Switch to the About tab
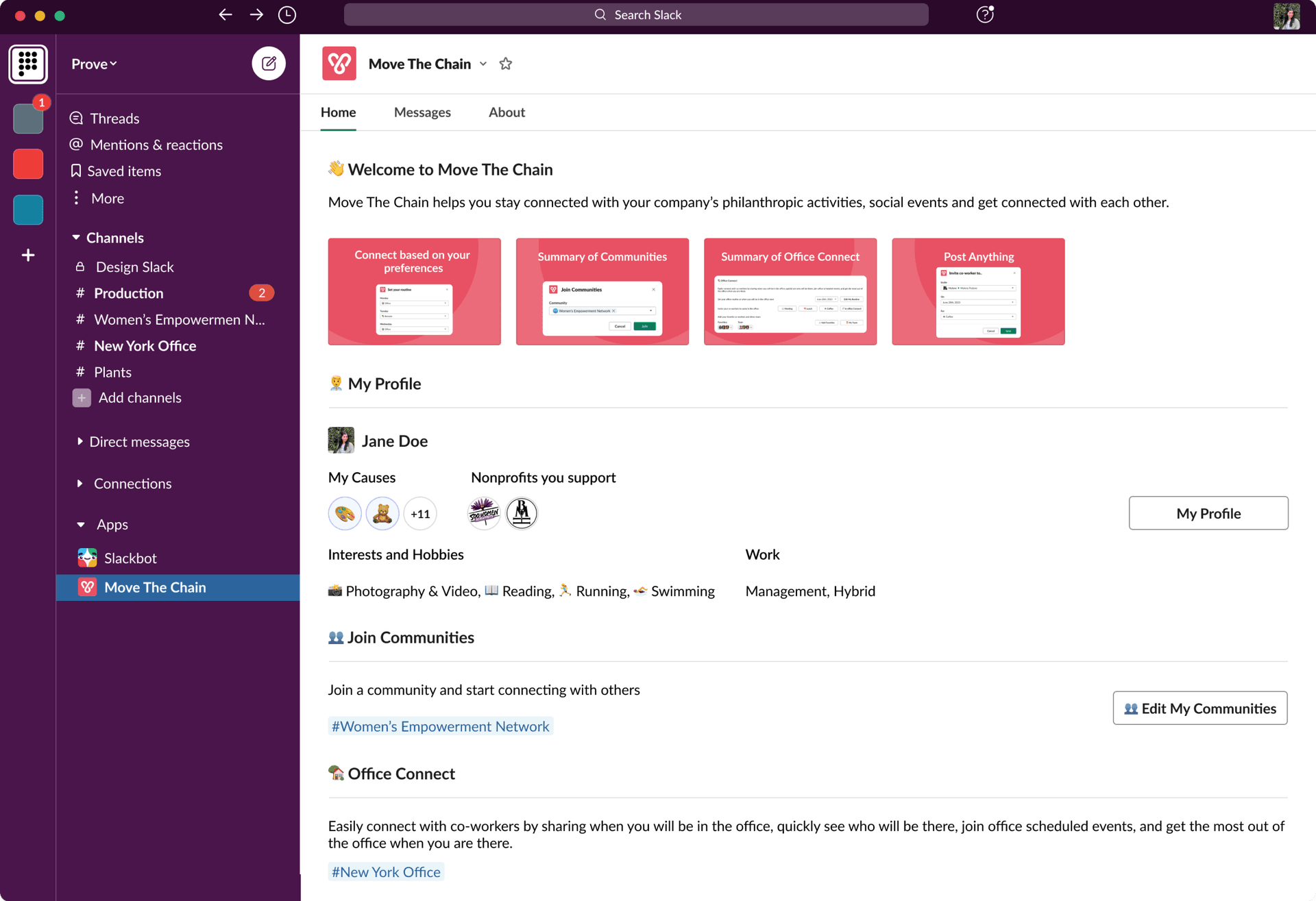The height and width of the screenshot is (901, 1316). (x=507, y=112)
